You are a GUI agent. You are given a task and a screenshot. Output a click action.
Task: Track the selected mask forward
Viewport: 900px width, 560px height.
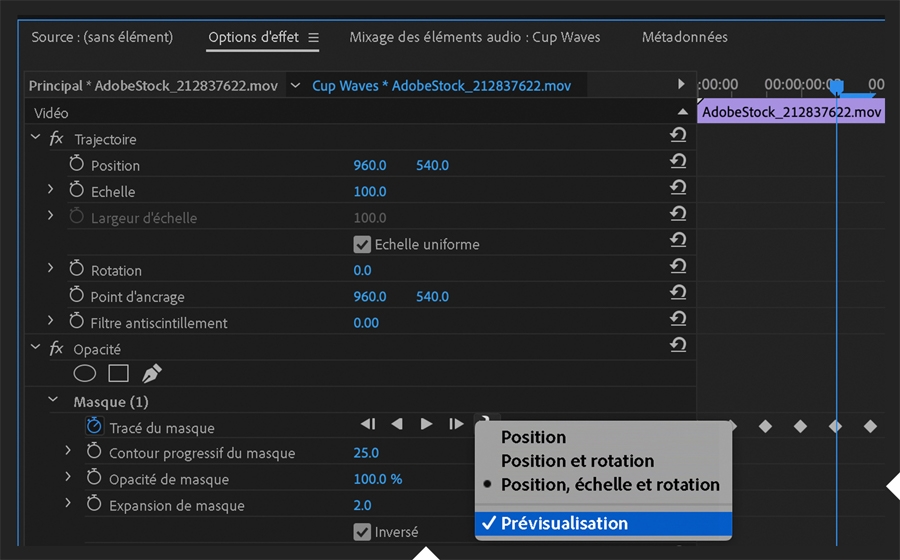coord(426,424)
